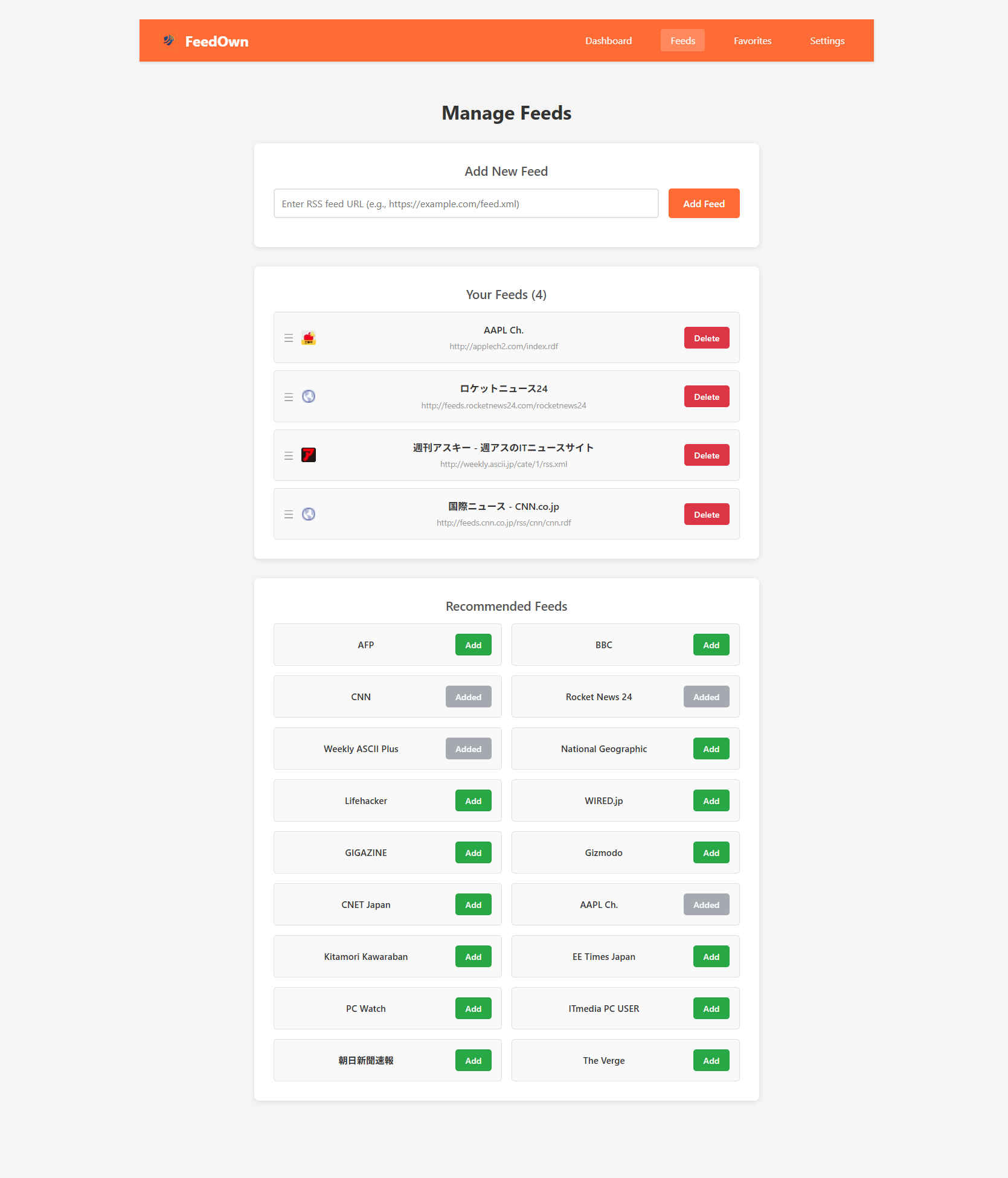Click the AAPL Ch. title in Your Feeds
The width and height of the screenshot is (1008, 1178).
pos(504,330)
